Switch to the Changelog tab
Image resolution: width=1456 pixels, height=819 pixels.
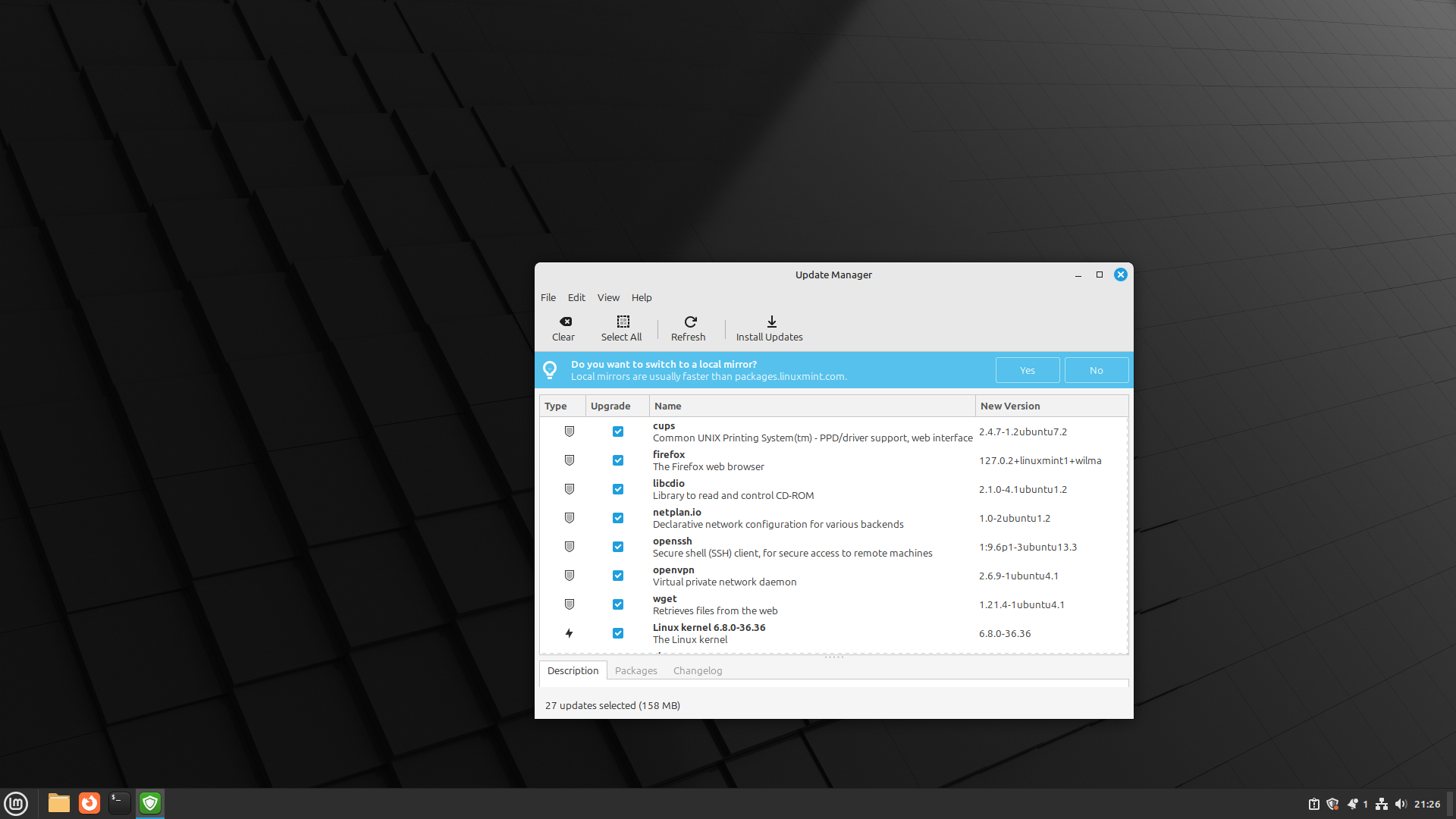697,670
